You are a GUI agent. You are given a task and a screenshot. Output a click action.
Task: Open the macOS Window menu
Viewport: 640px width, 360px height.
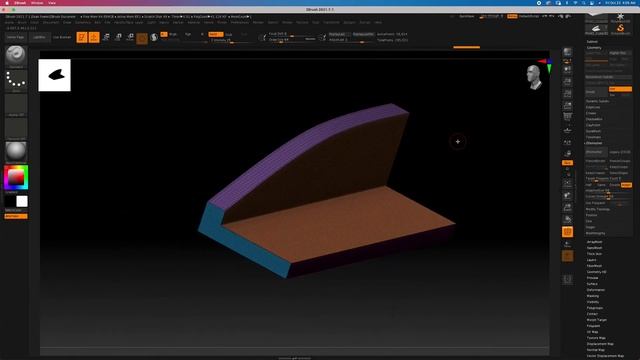pyautogui.click(x=37, y=3)
